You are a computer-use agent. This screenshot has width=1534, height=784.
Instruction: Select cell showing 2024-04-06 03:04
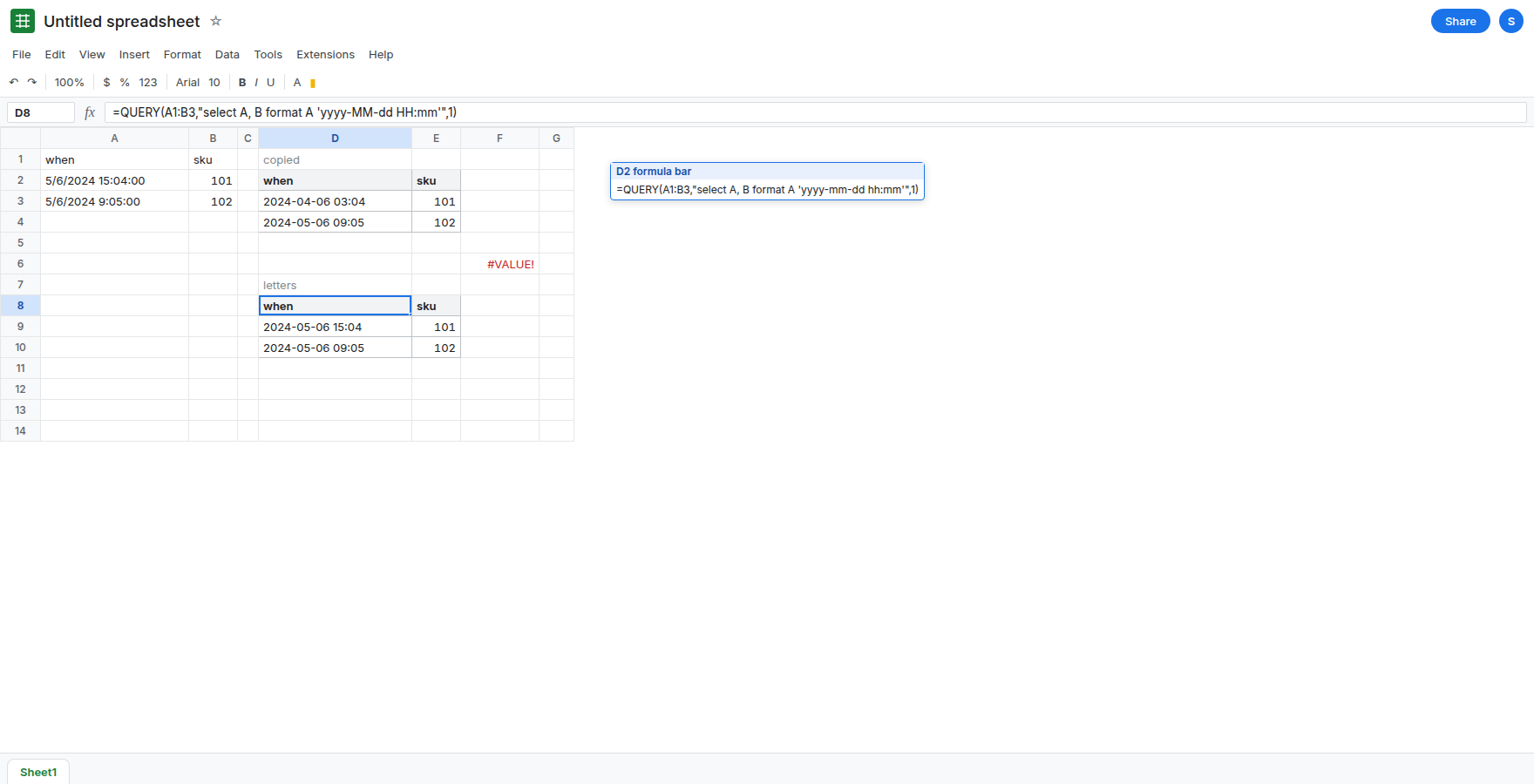[x=335, y=201]
